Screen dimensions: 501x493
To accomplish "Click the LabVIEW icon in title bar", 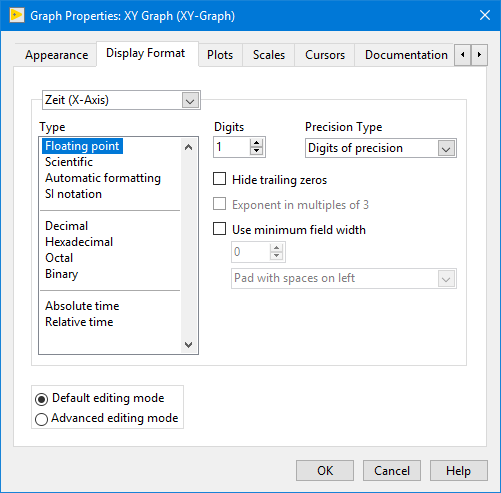I will 17,16.
